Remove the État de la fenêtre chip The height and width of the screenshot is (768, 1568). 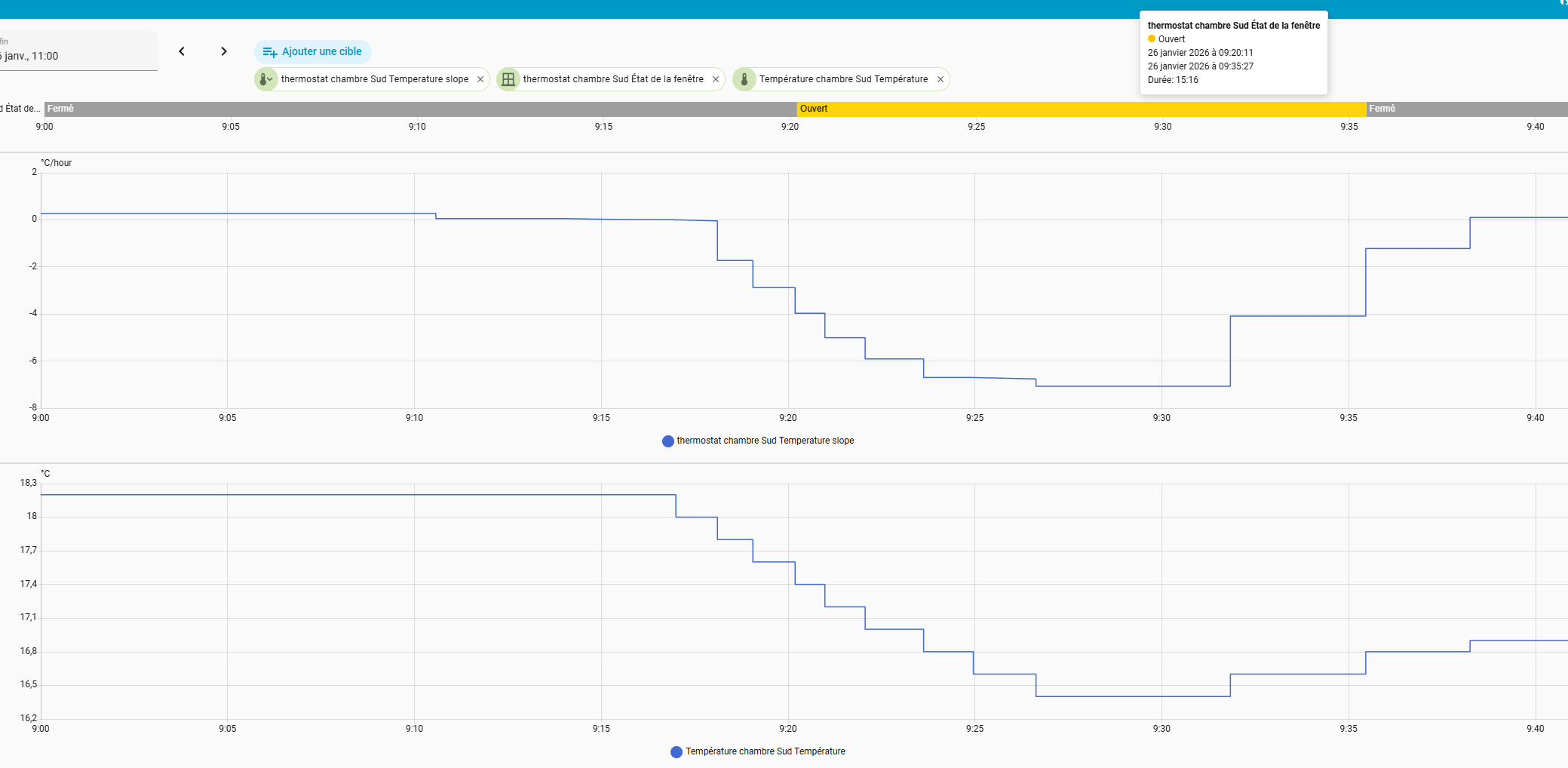coord(716,79)
